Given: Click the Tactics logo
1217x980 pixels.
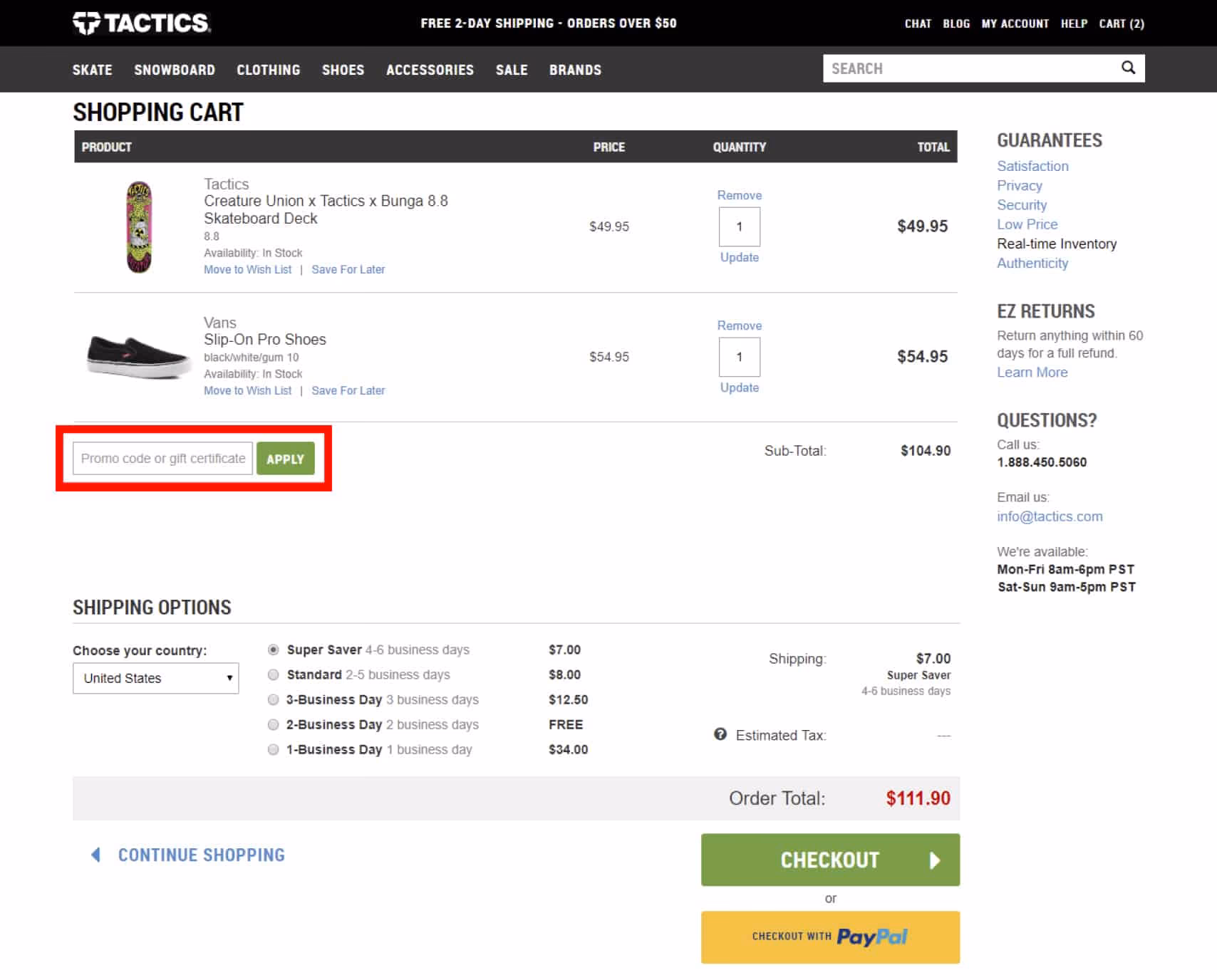Looking at the screenshot, I should (141, 23).
